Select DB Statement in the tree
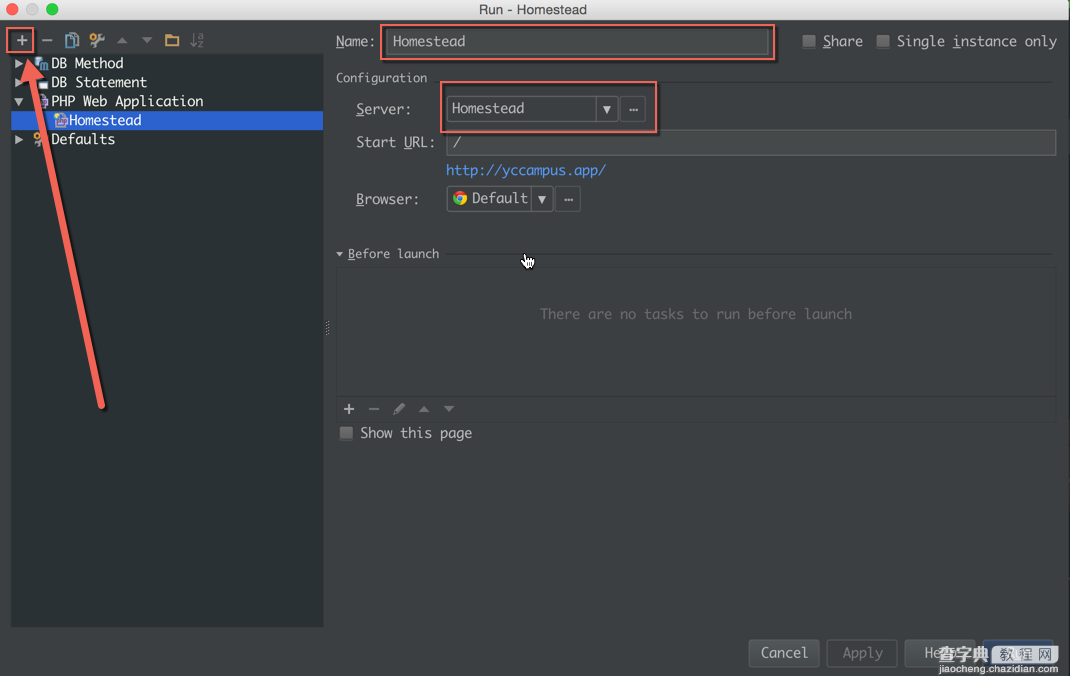The height and width of the screenshot is (676, 1070). click(99, 83)
